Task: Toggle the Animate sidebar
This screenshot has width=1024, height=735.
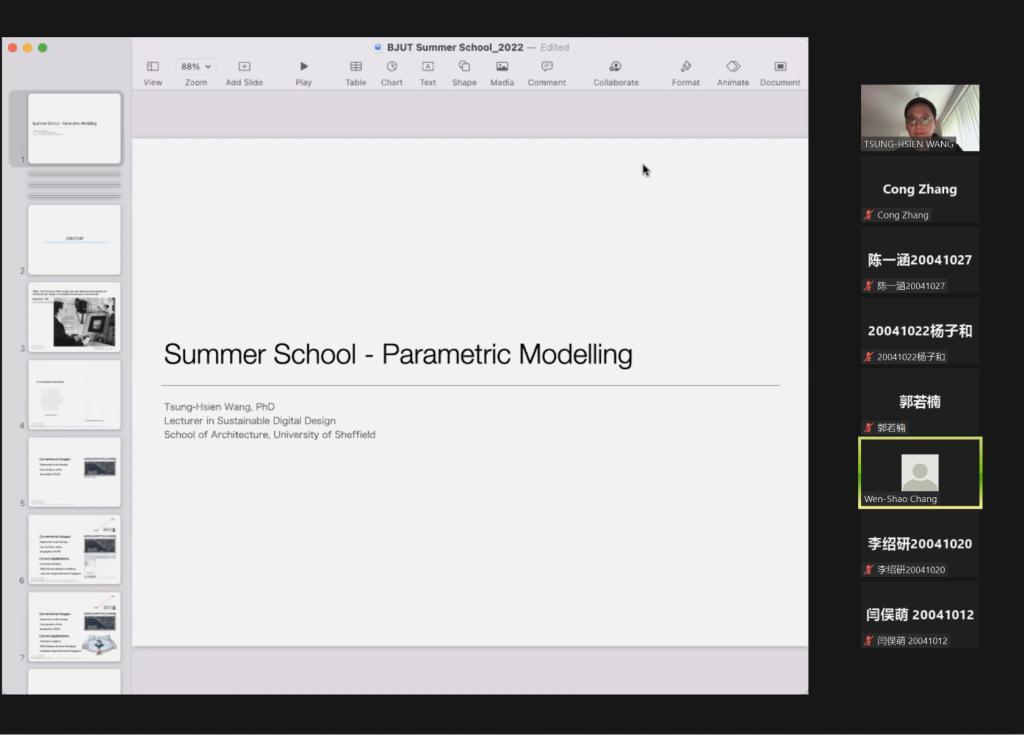Action: 733,67
